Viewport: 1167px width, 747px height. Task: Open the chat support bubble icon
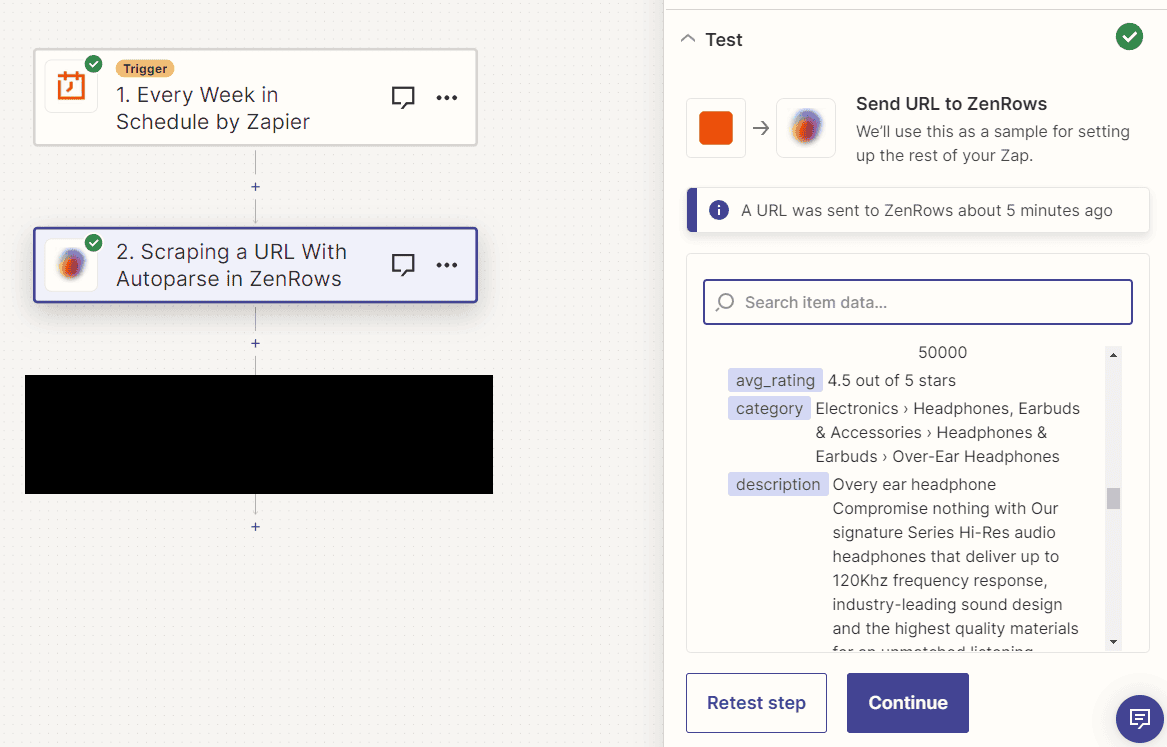pos(1139,719)
